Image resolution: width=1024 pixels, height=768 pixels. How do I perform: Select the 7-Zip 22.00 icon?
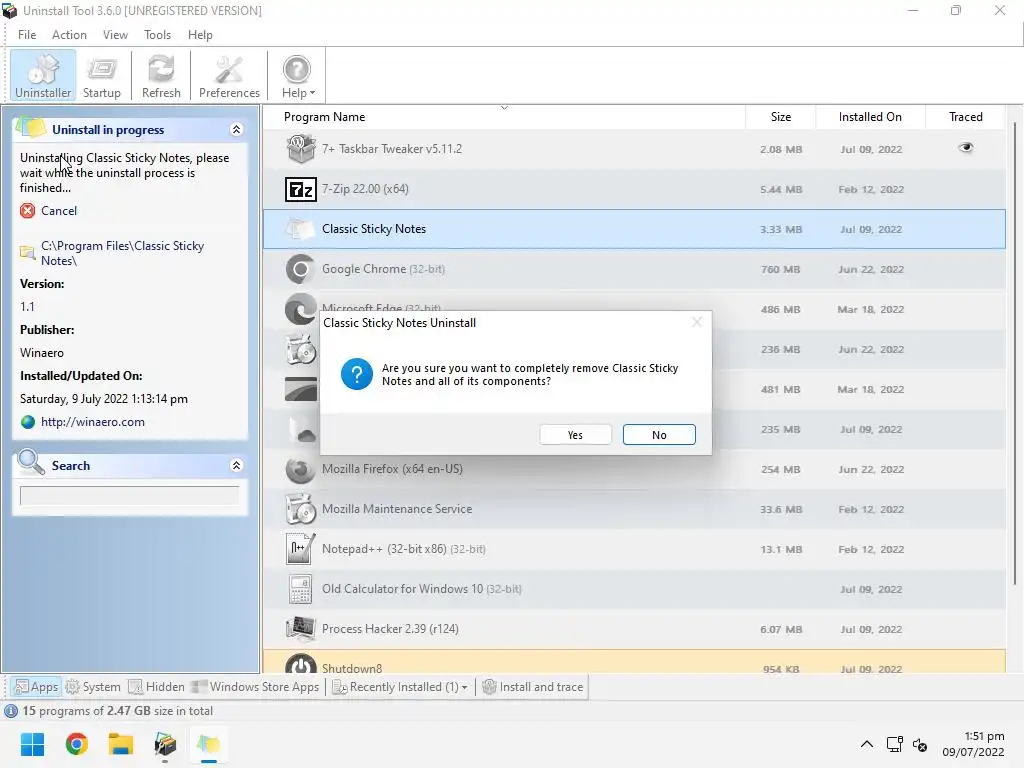tap(300, 189)
